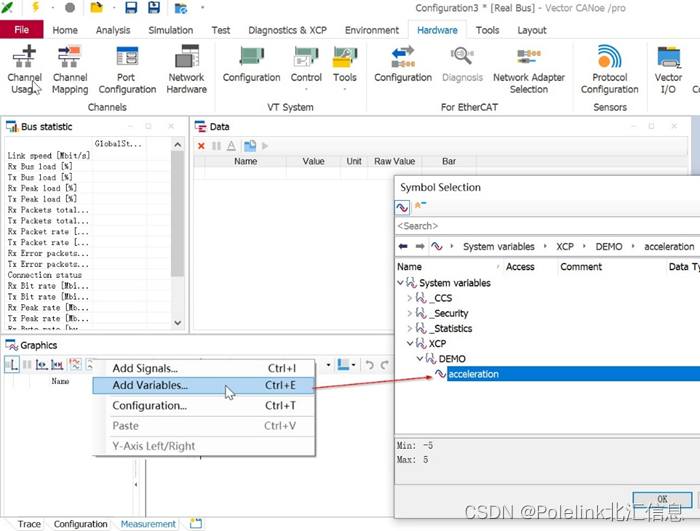Expand _Security tree node
The image size is (700, 531).
pyautogui.click(x=409, y=313)
